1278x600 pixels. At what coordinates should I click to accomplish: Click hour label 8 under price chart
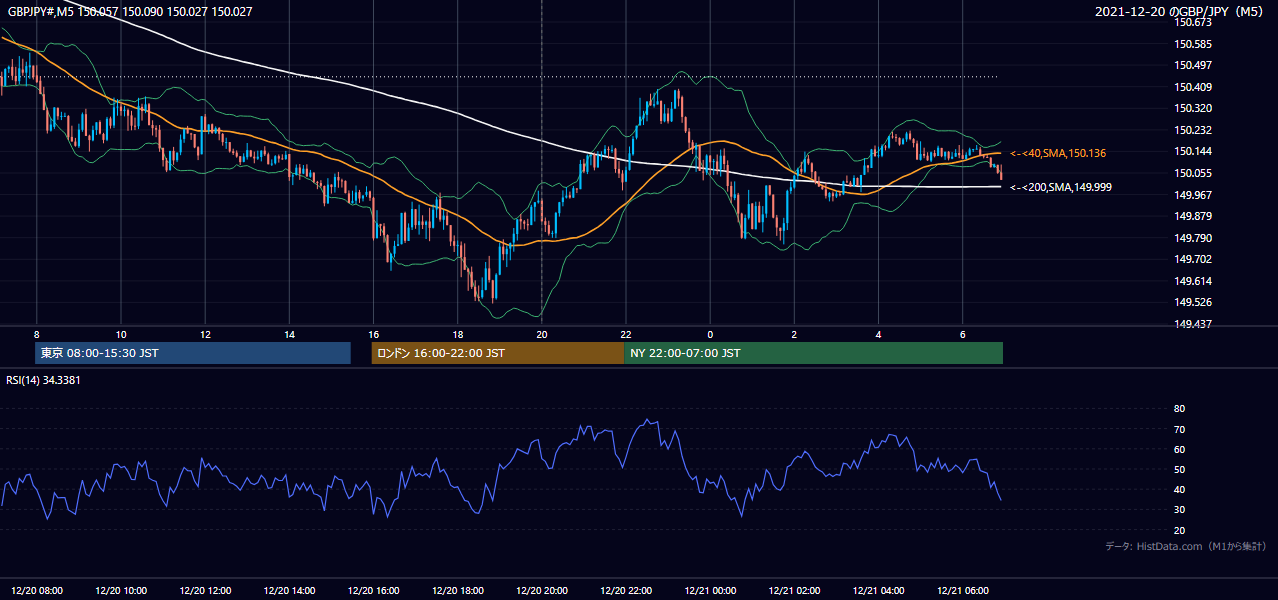click(36, 334)
